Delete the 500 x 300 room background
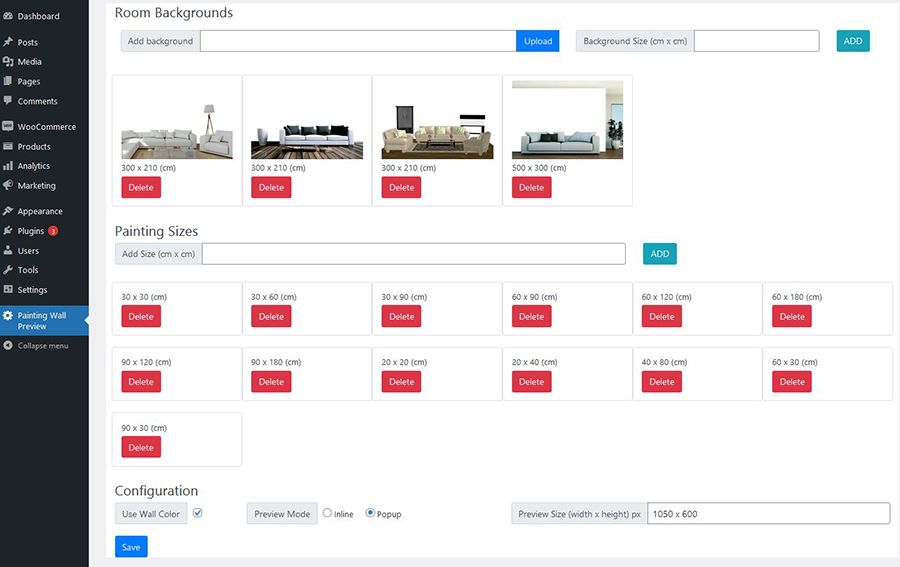Screen dimensions: 900x567 point(531,187)
